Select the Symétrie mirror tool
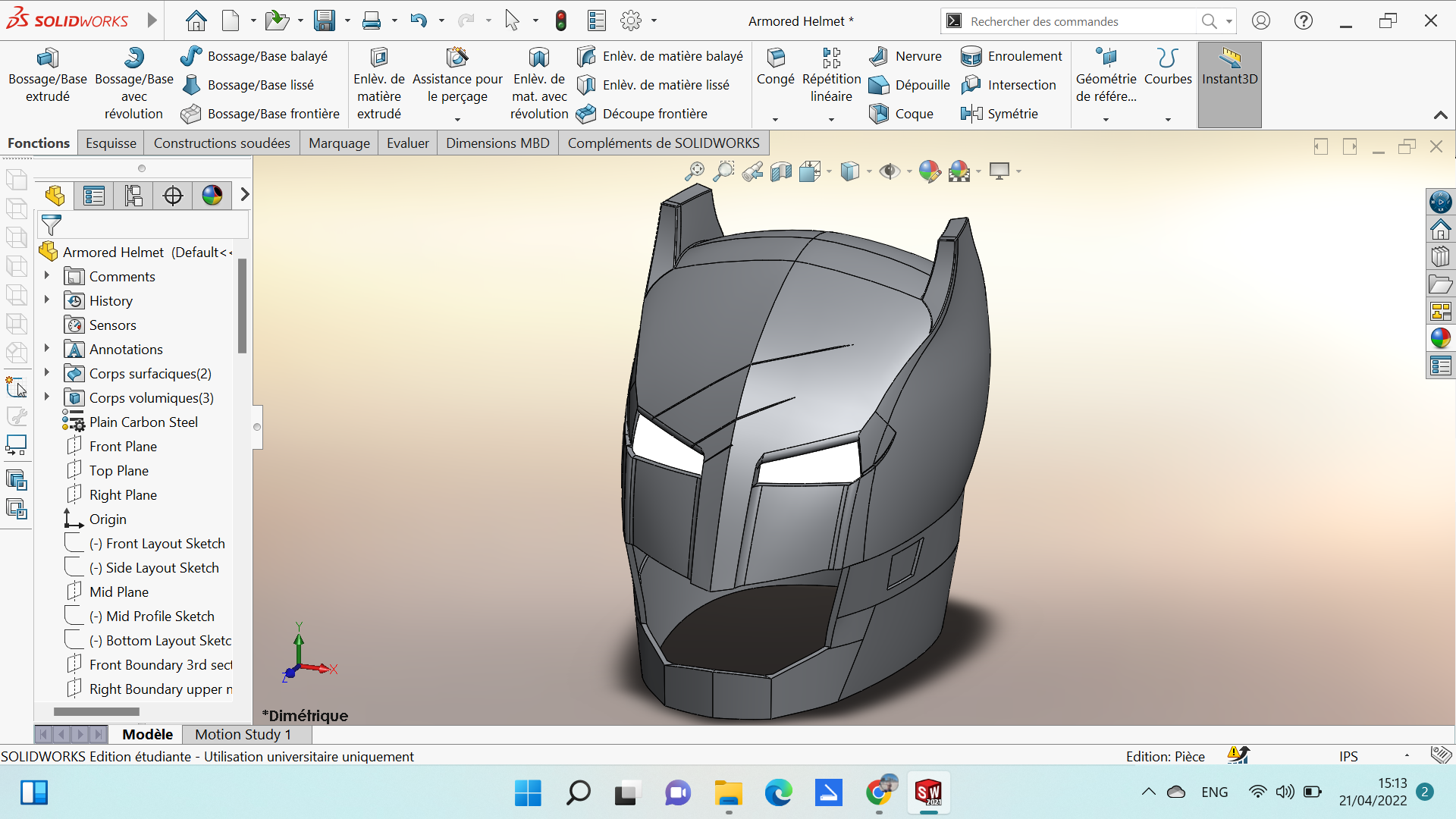 pos(999,114)
